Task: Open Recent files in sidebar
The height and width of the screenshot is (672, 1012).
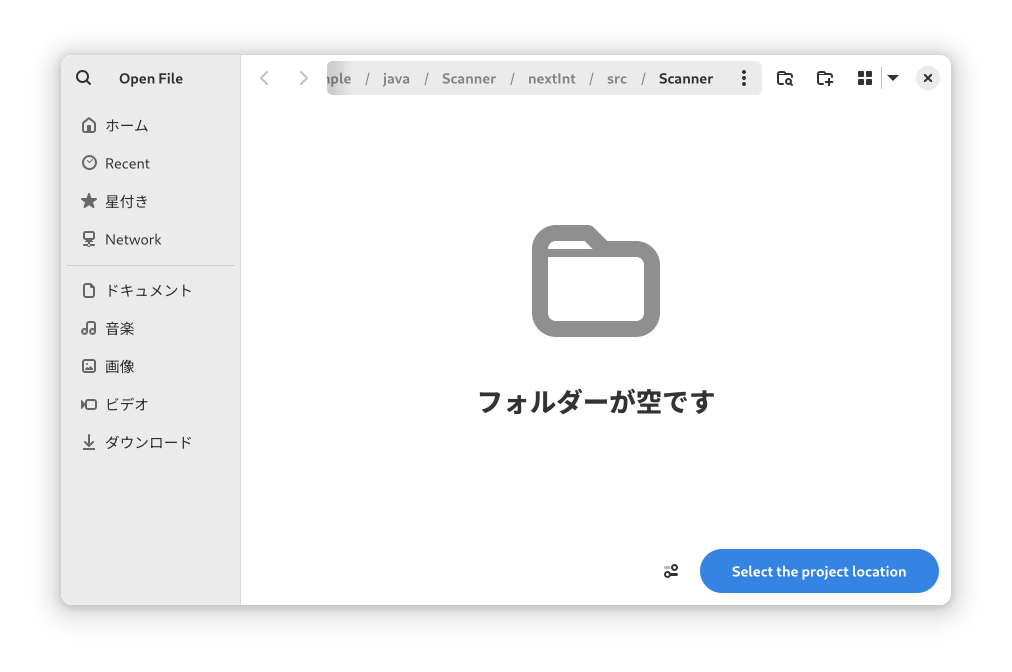Action: (151, 163)
